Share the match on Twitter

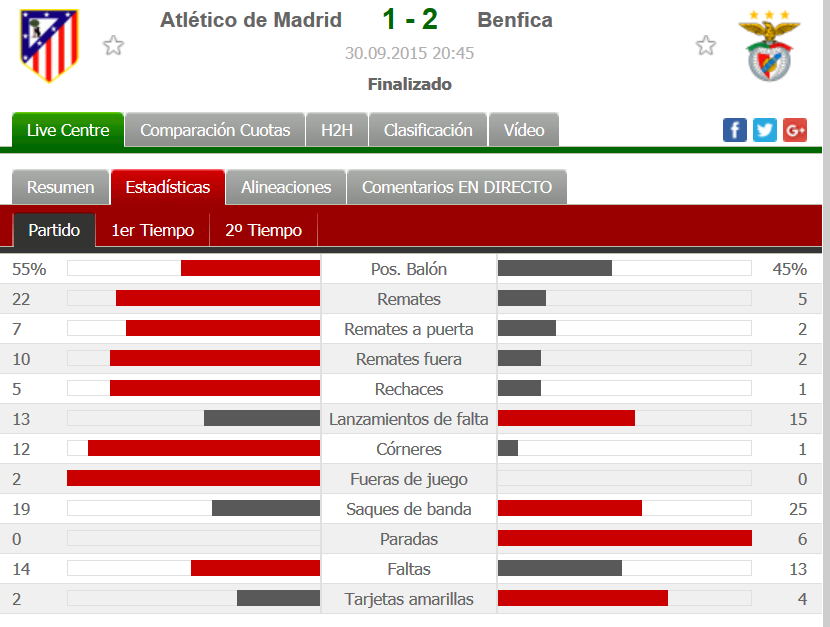pyautogui.click(x=765, y=130)
